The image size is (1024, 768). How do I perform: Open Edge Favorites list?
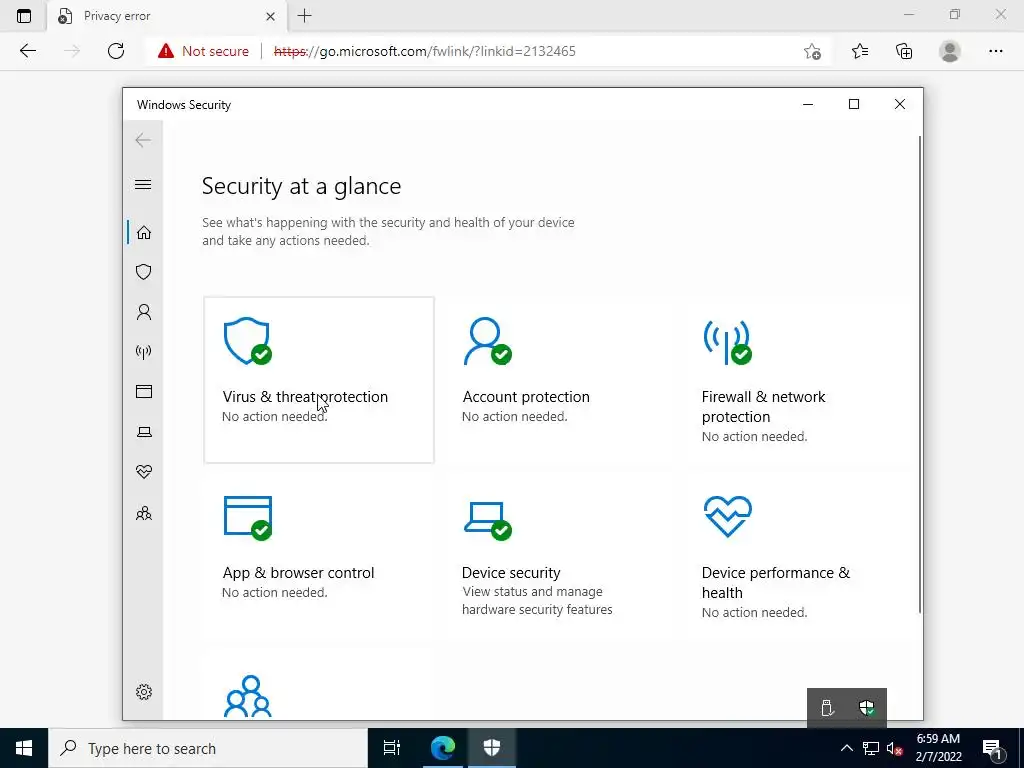coord(860,51)
